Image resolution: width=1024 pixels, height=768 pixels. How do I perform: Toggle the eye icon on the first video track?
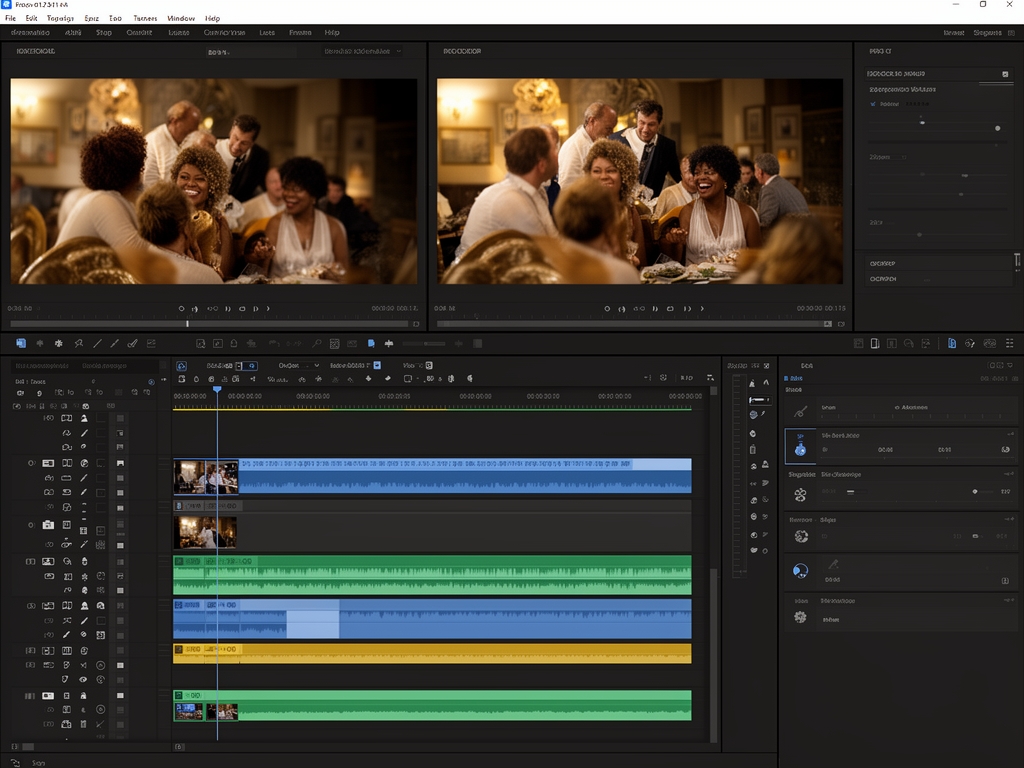point(32,463)
